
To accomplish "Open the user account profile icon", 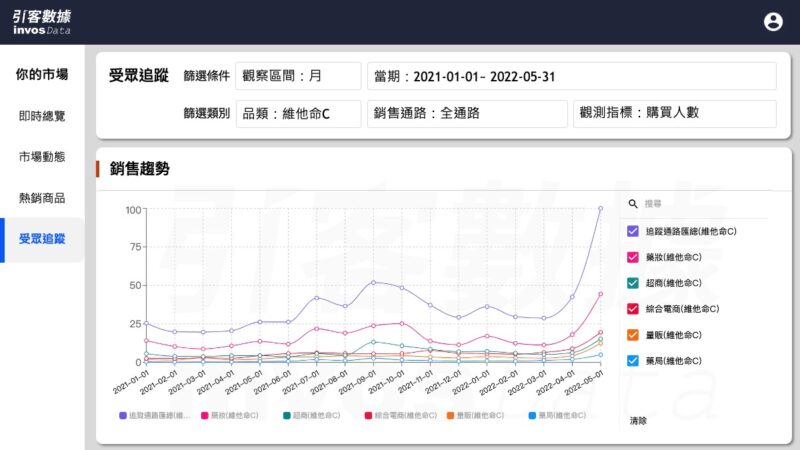I will [x=773, y=22].
